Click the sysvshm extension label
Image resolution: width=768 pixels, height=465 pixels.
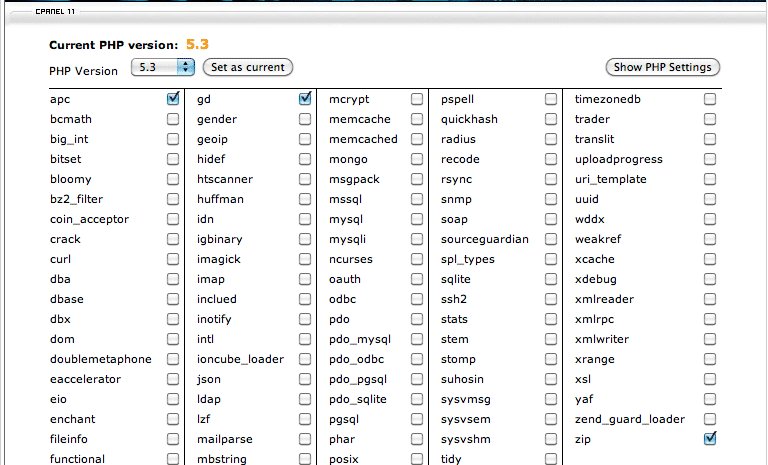click(466, 440)
